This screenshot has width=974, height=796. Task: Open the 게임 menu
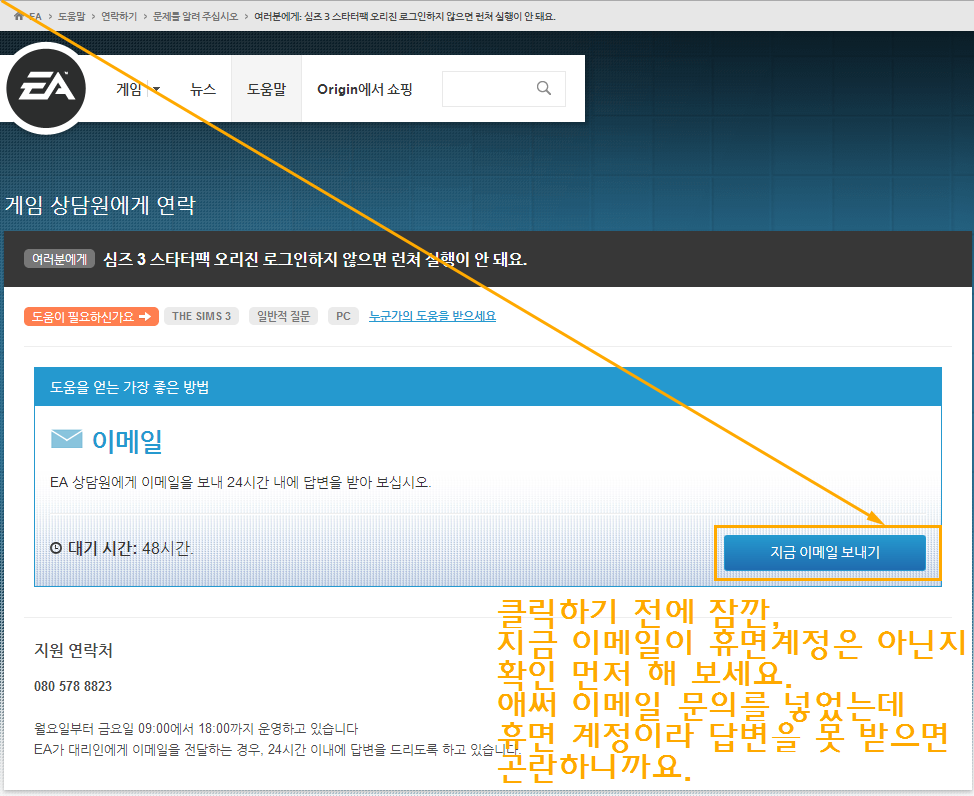129,89
